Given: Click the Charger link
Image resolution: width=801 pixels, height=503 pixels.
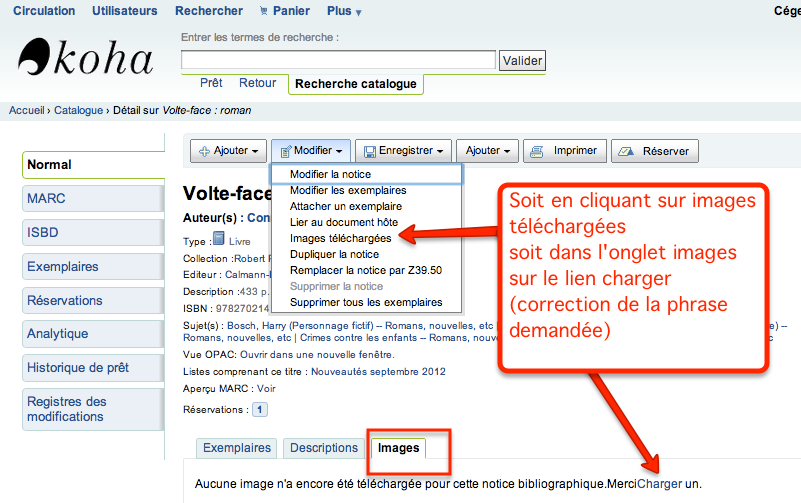Looking at the screenshot, I should (x=659, y=484).
